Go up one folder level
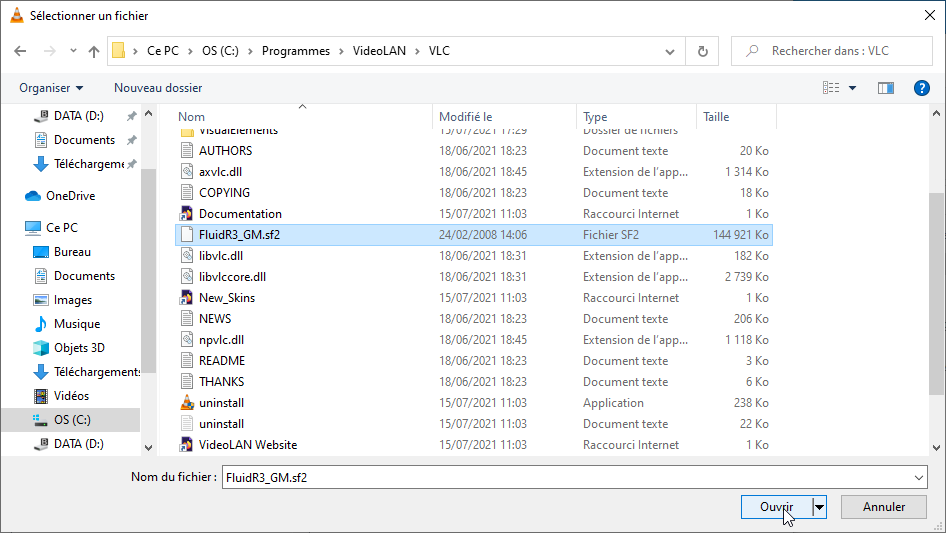Viewport: 946px width, 533px height. coord(94,51)
